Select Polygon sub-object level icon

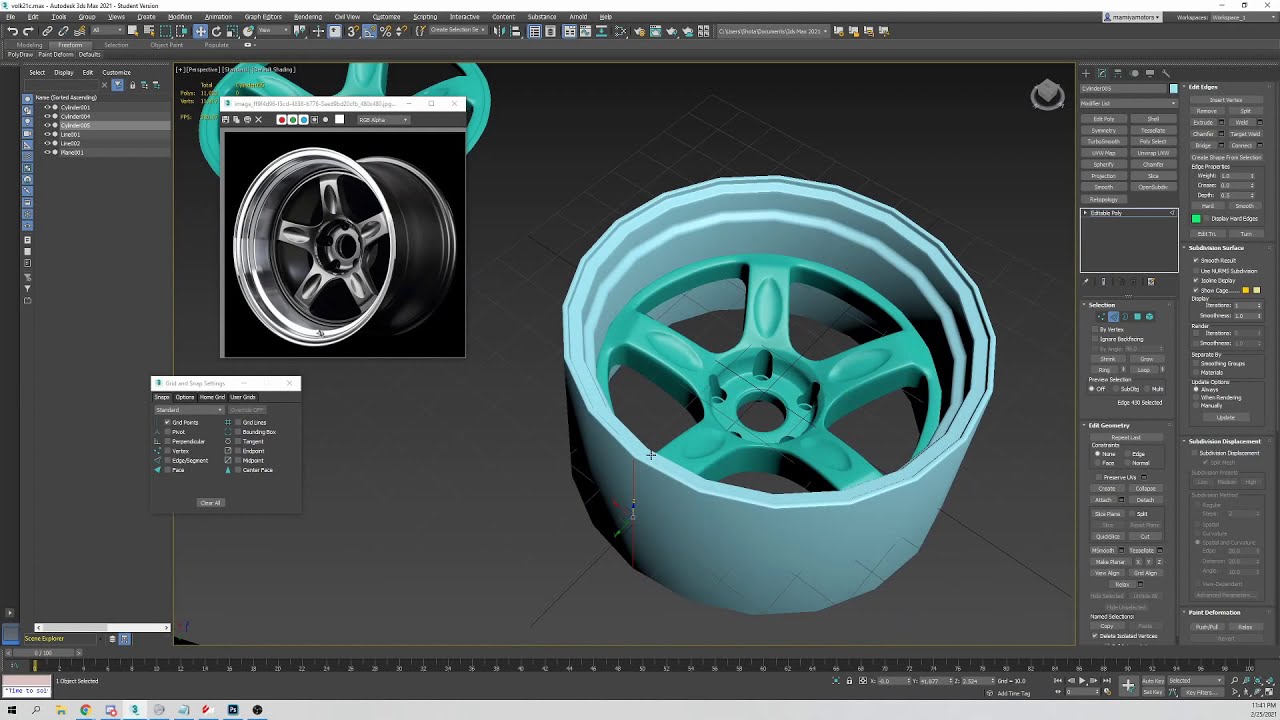(x=1138, y=316)
